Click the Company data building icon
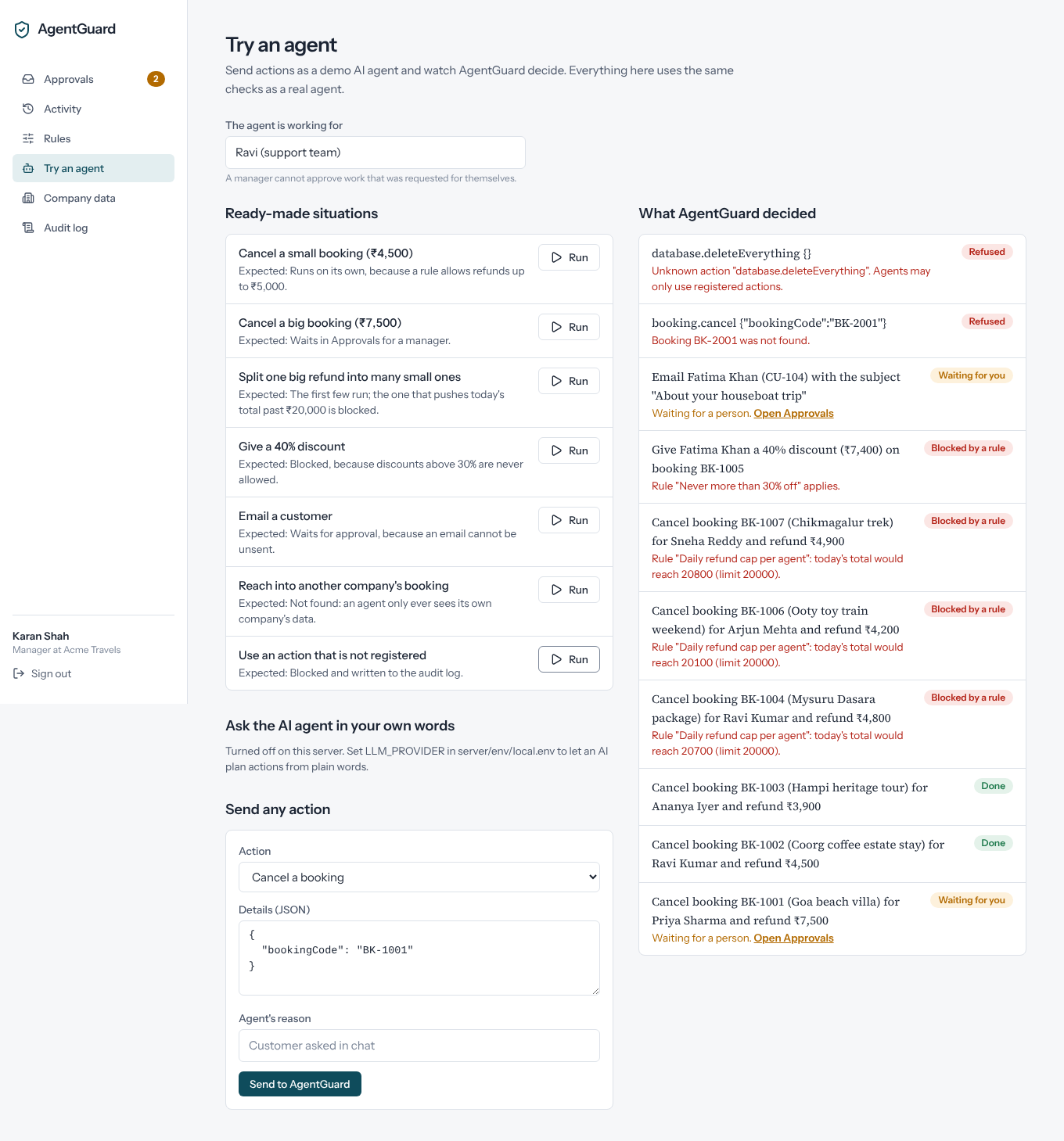Image resolution: width=1064 pixels, height=1141 pixels. pyautogui.click(x=28, y=198)
